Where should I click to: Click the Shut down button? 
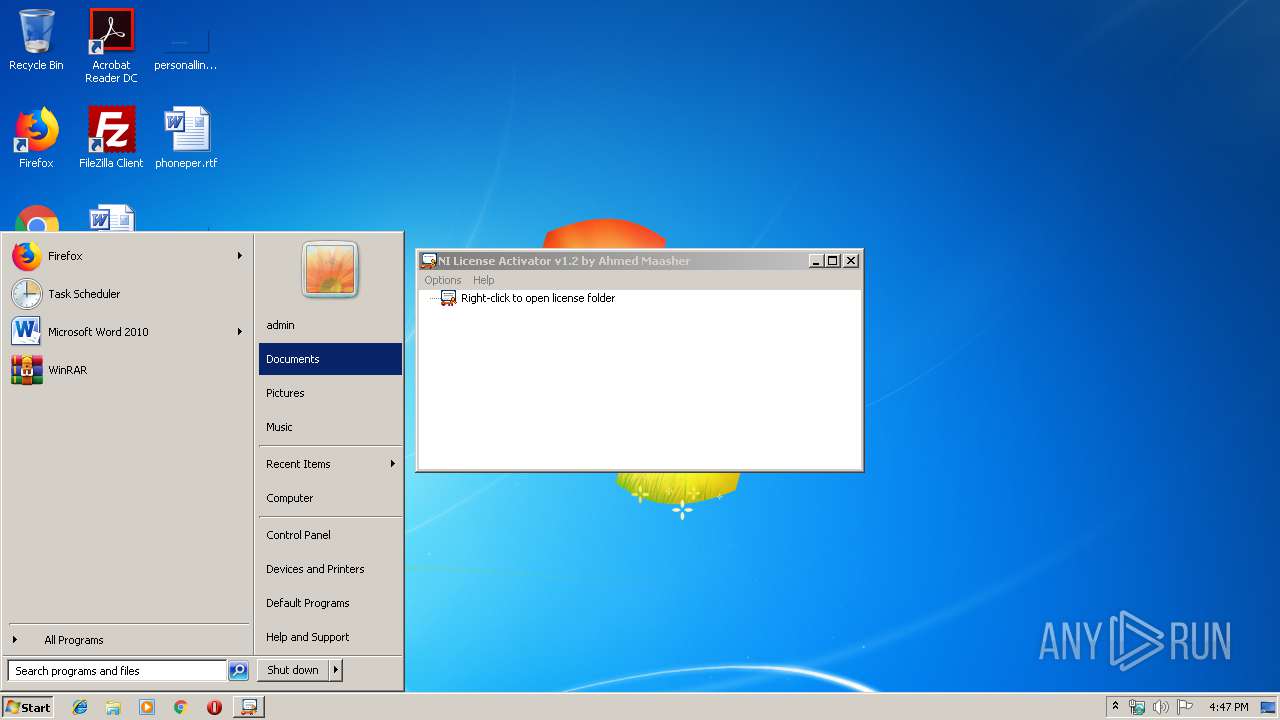[293, 670]
